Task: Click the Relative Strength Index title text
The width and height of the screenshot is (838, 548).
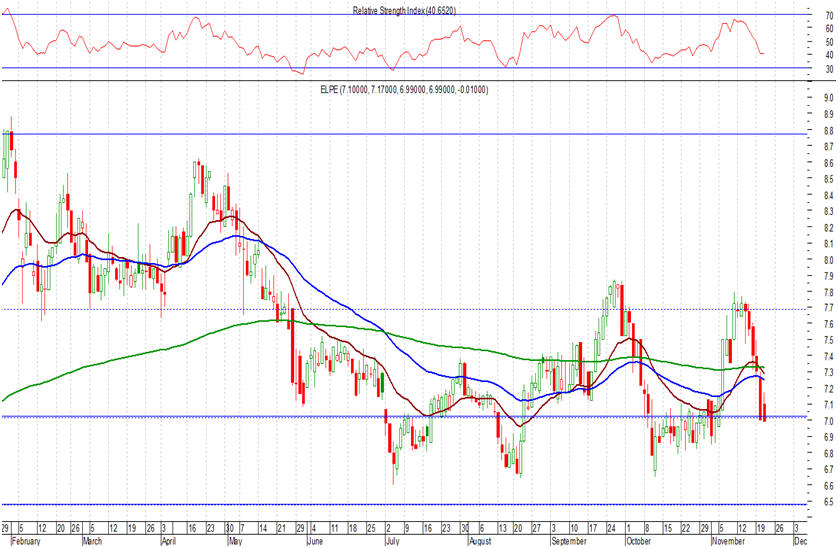Action: (404, 10)
